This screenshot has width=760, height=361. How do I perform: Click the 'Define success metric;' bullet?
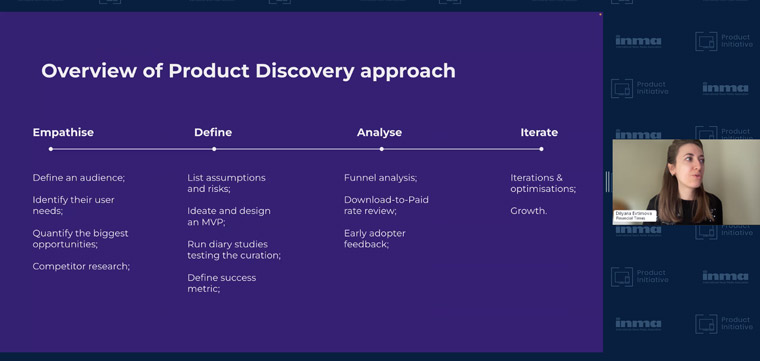click(x=222, y=283)
